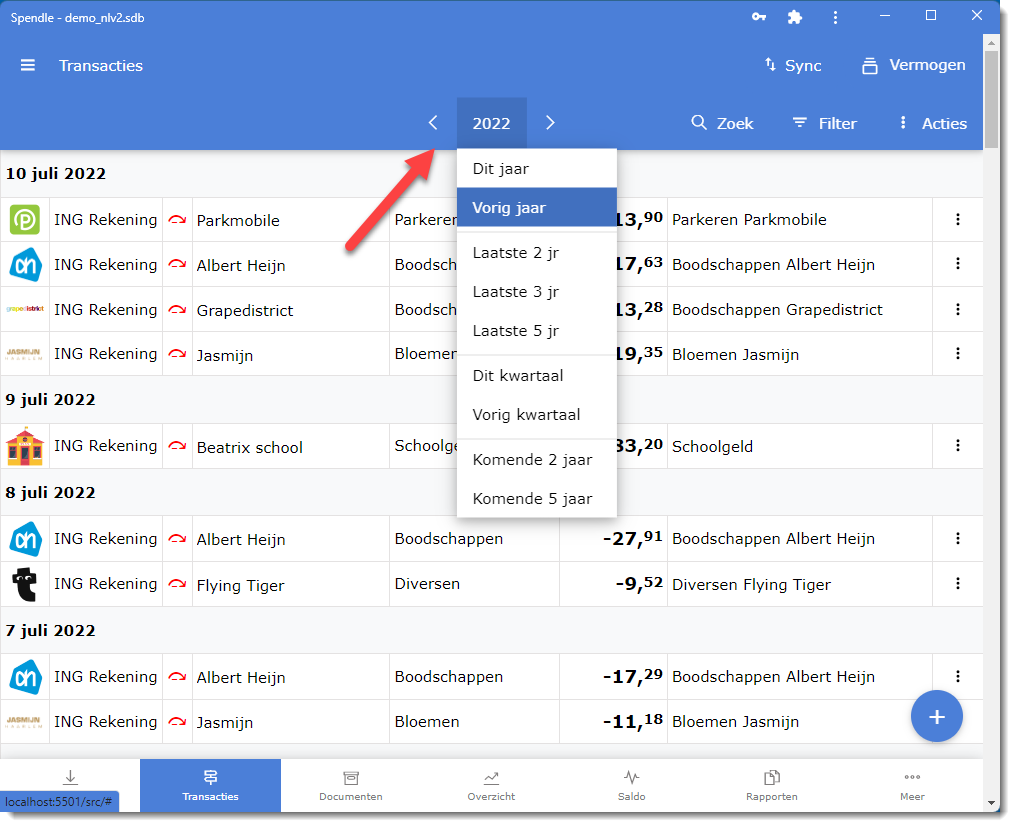The height and width of the screenshot is (827, 1015).
Task: Choose 'Komende 5 jaar' period
Action: tap(537, 499)
